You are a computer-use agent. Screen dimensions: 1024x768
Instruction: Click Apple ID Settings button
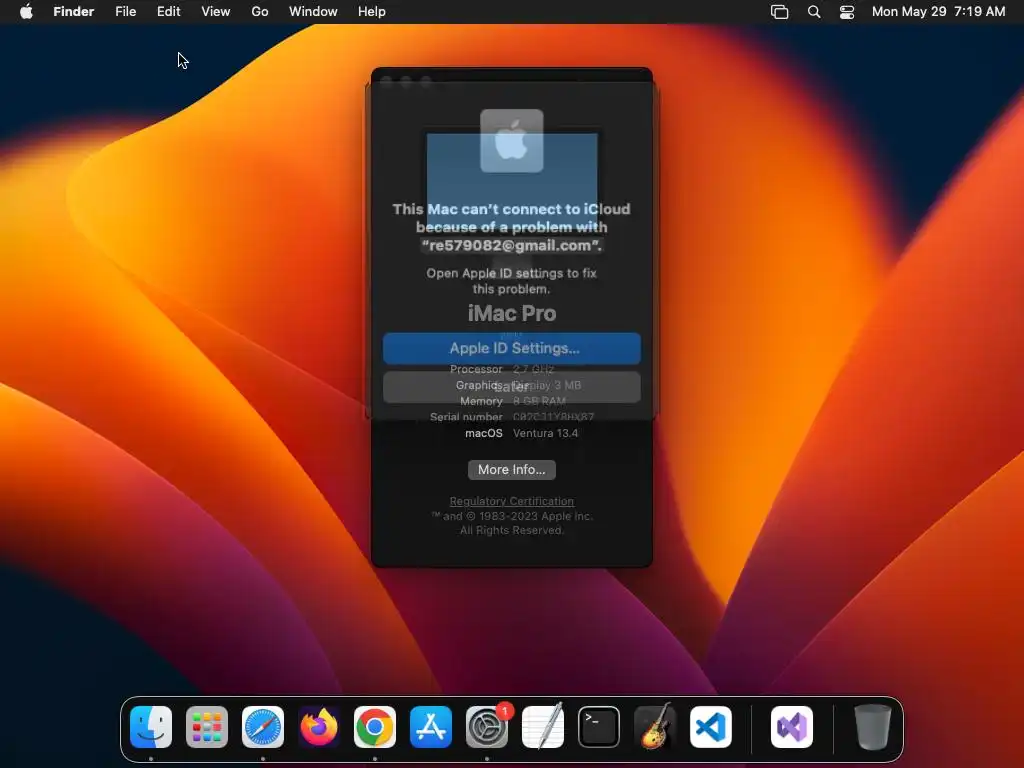coord(512,348)
